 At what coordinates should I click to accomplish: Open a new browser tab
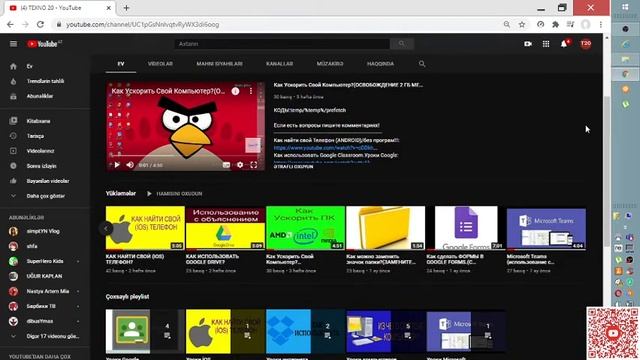126,8
